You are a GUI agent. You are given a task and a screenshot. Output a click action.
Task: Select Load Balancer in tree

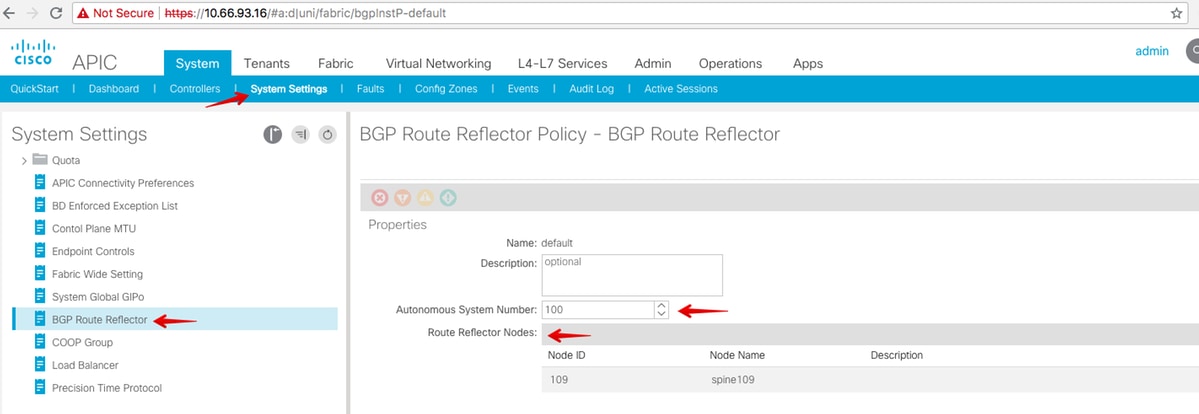[85, 365]
